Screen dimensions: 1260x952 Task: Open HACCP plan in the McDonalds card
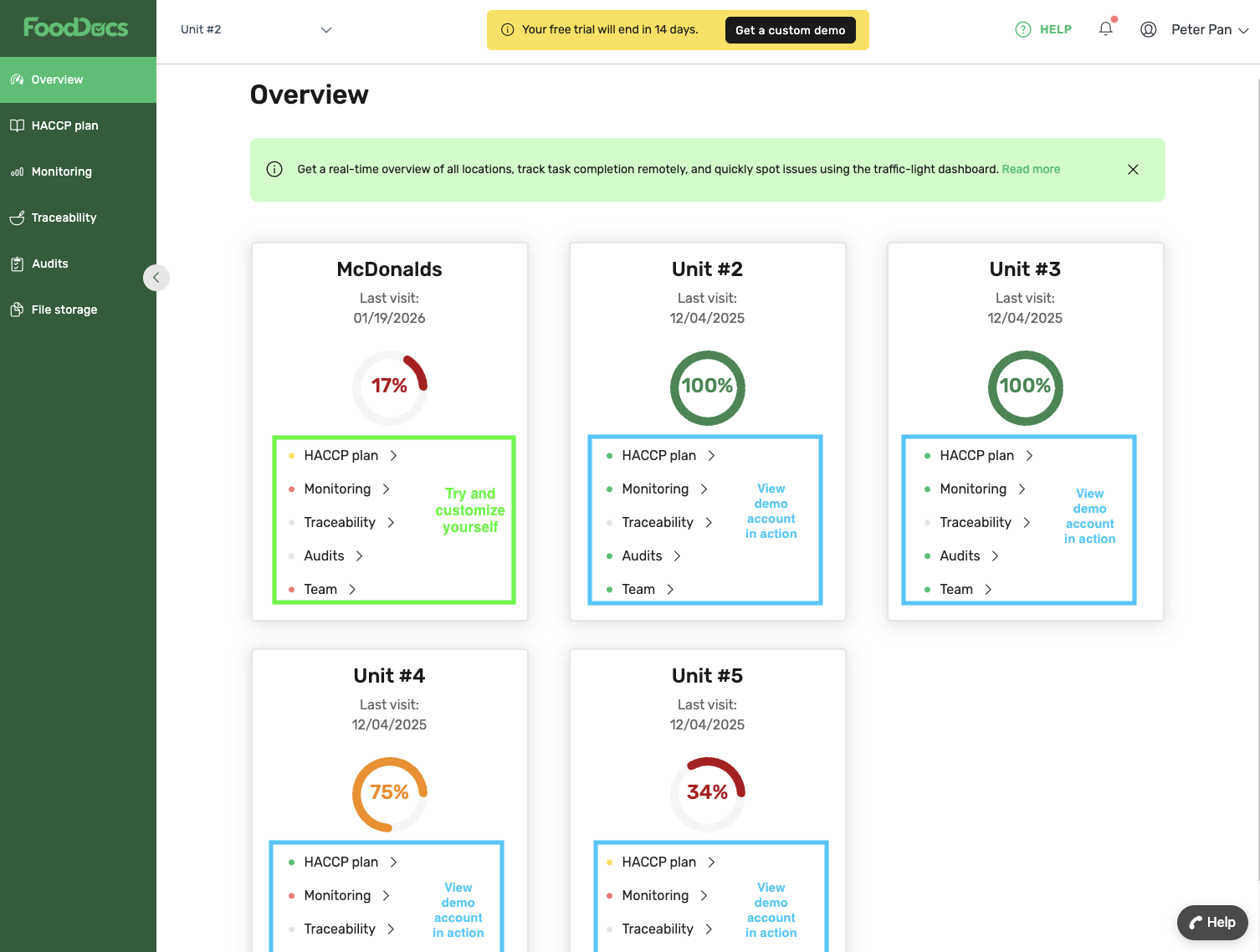point(351,455)
